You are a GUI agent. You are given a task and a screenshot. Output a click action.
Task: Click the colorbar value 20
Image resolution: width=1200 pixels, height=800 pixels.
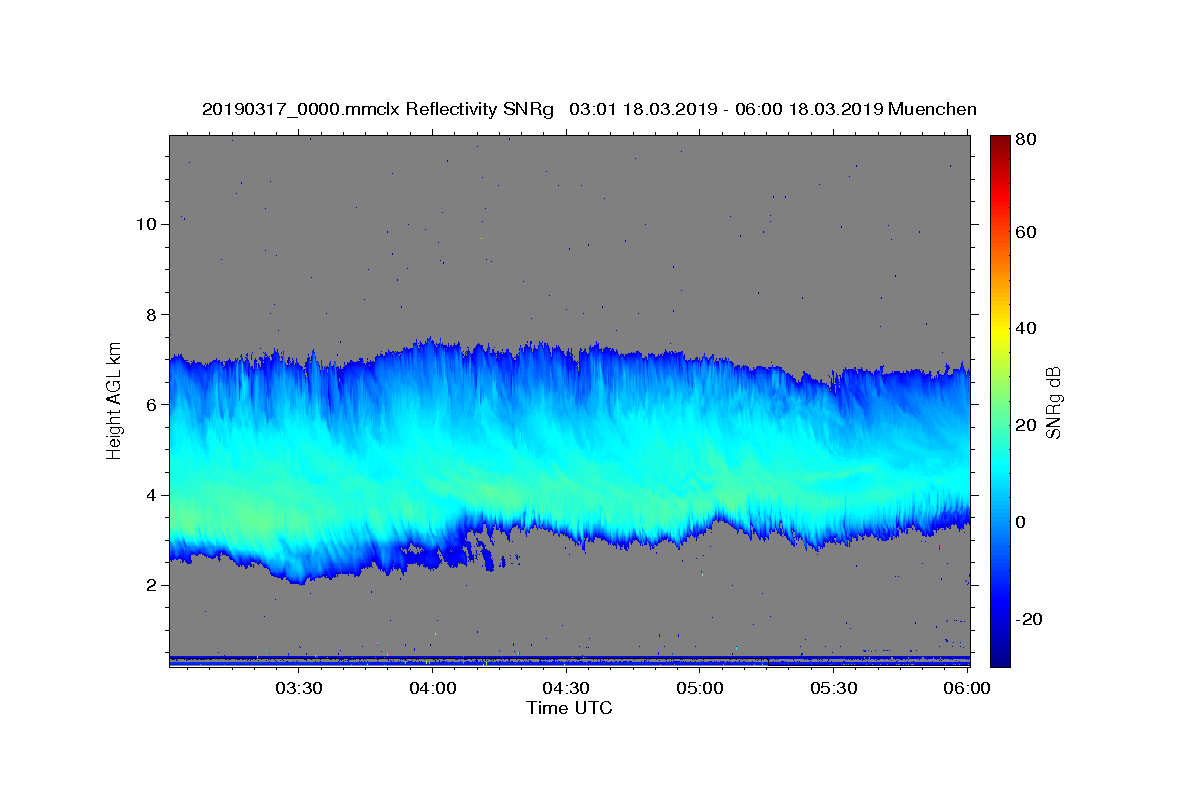1027,425
